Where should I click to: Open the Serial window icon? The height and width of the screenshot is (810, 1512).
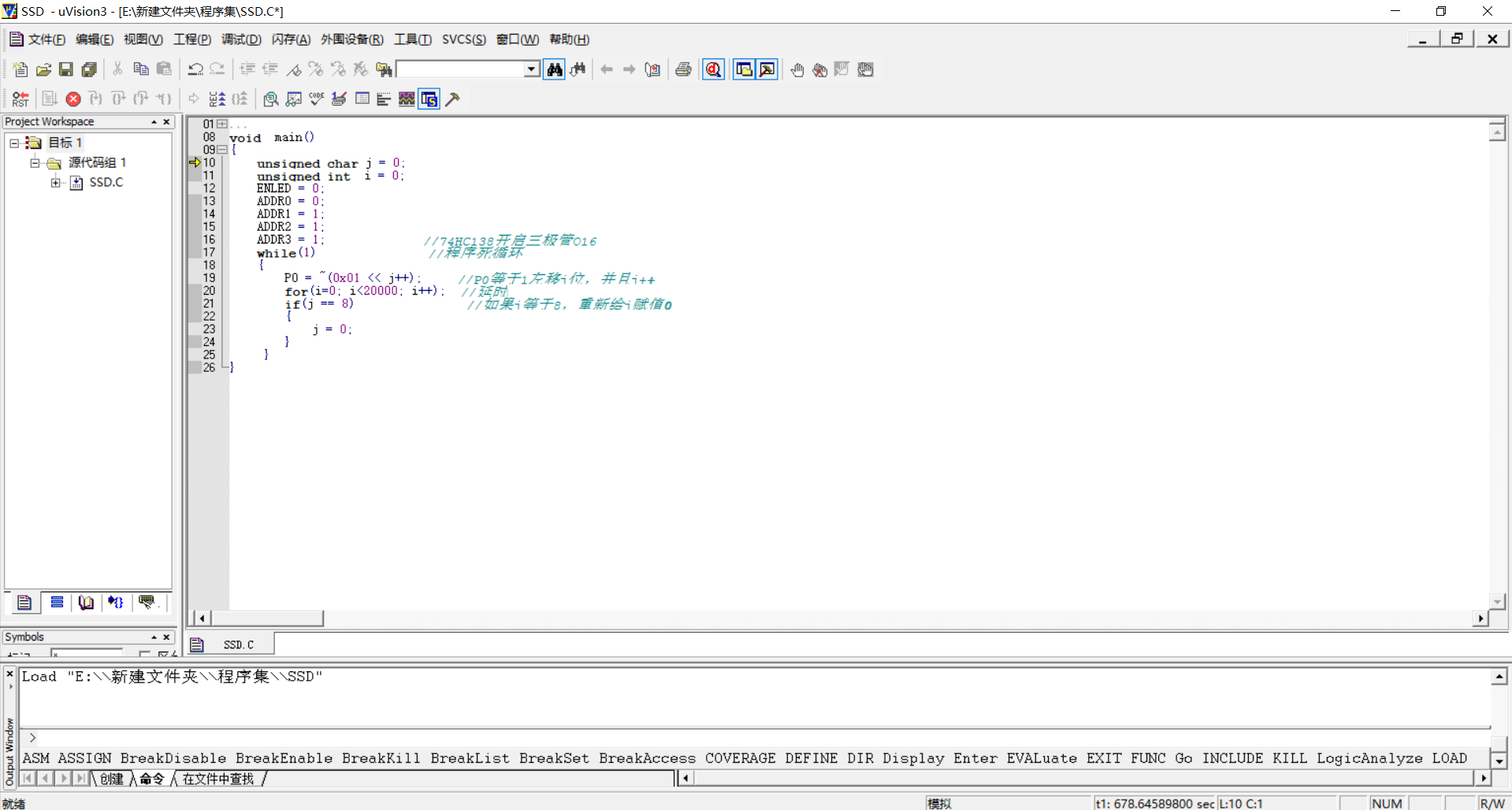click(340, 98)
